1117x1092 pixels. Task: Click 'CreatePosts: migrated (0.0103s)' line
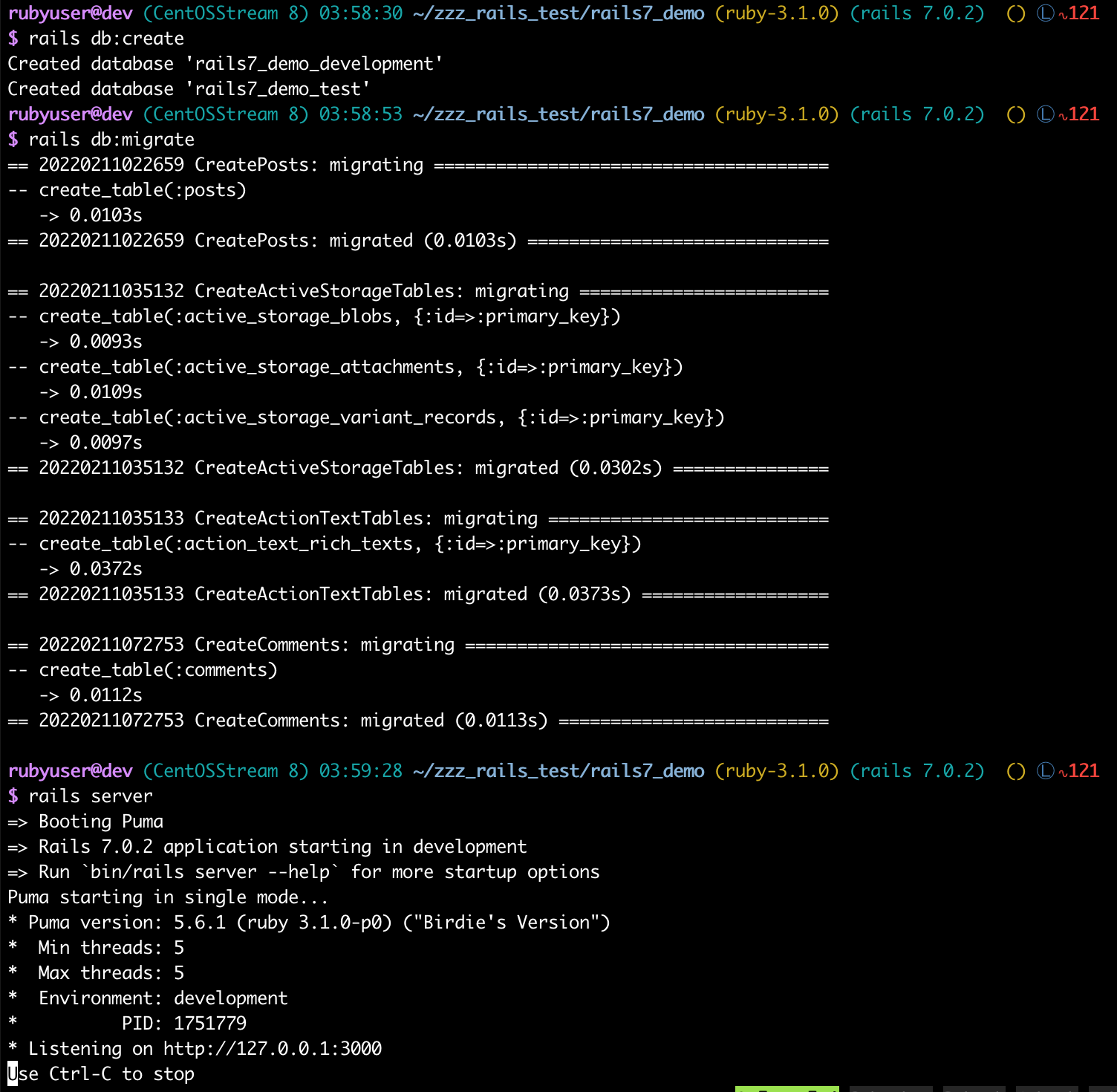[x=418, y=241]
